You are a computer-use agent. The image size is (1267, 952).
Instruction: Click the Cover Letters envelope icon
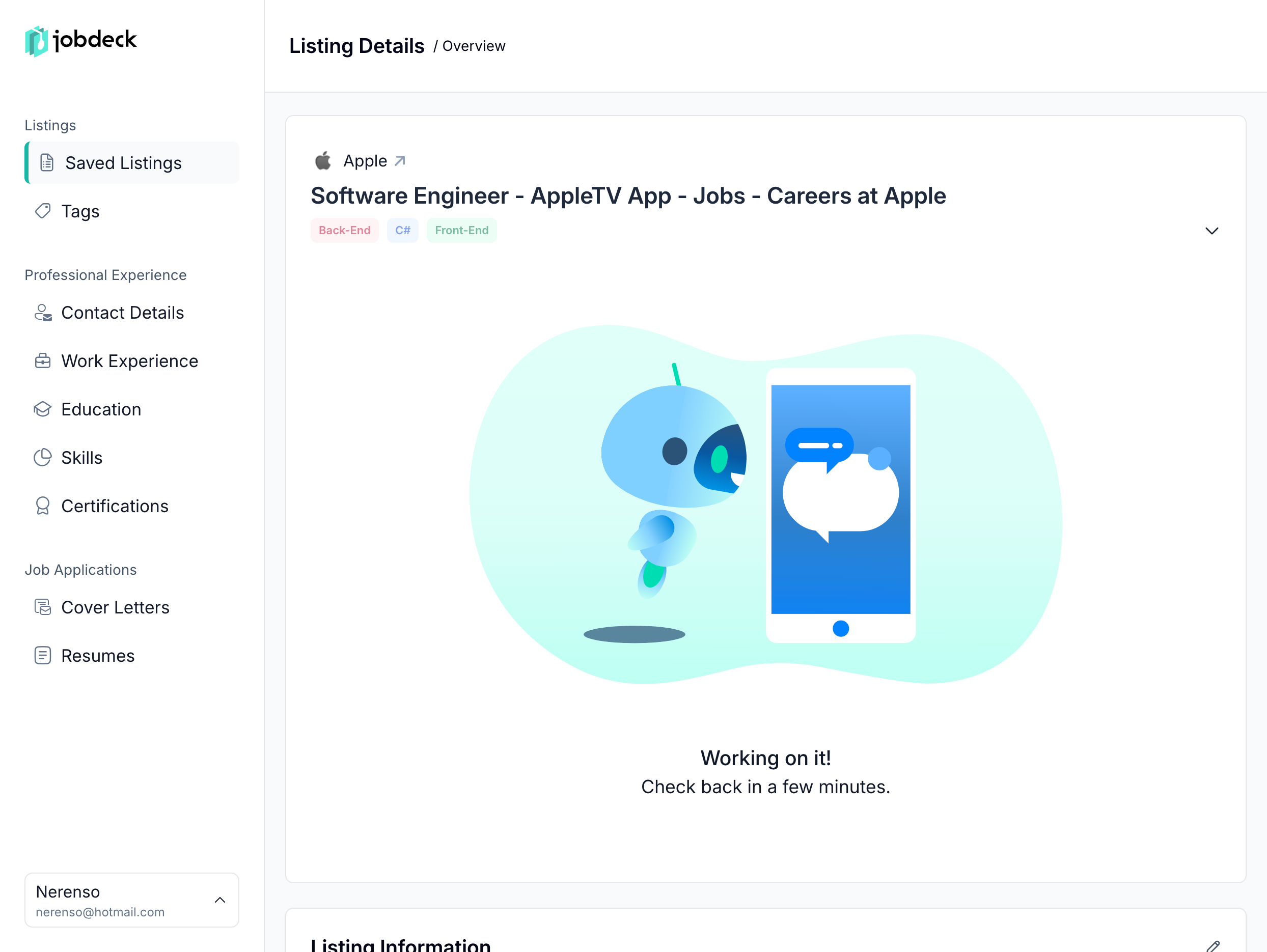coord(43,607)
